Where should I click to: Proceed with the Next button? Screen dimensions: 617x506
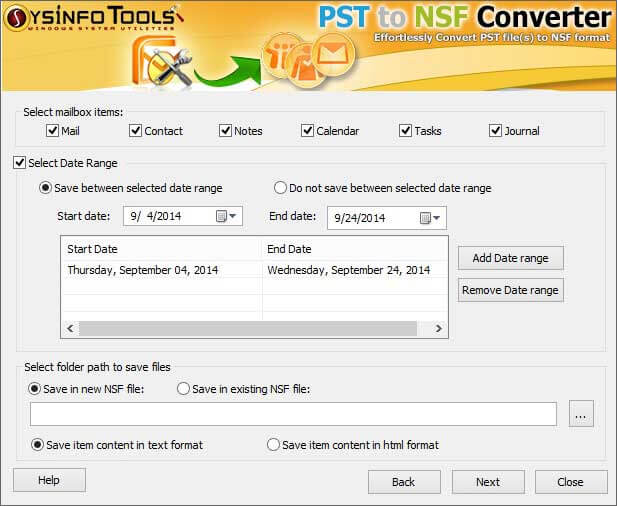pos(488,482)
